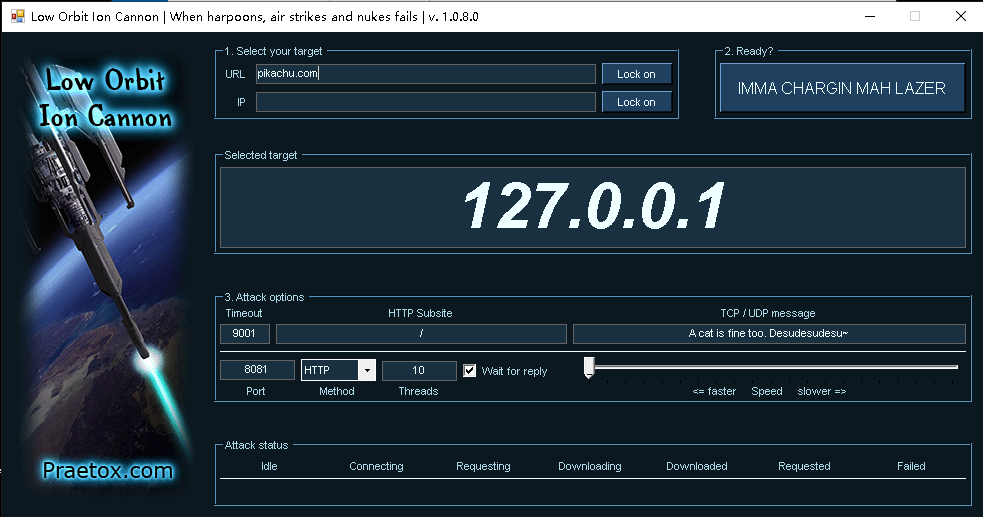Screen dimensions: 983x517
Task: Click Lock on button next to IP
Action: [636, 102]
